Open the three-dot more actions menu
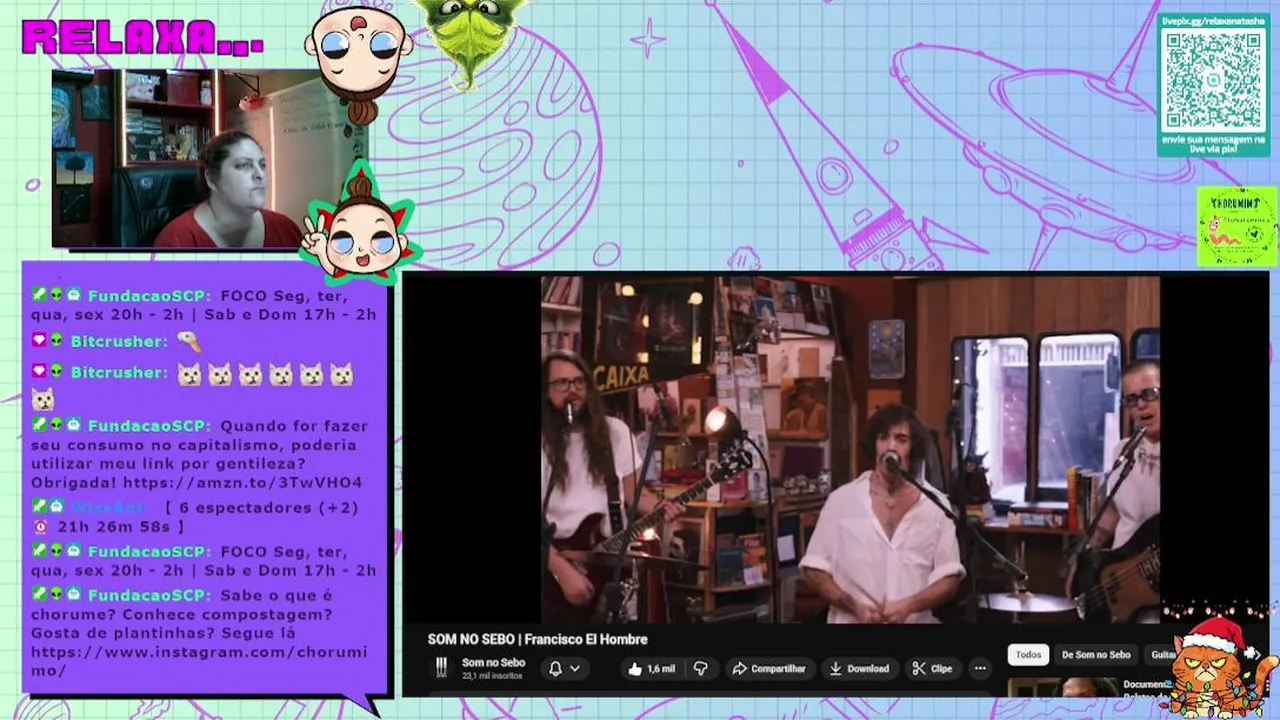Screen dimensions: 1280x720 (x=980, y=668)
